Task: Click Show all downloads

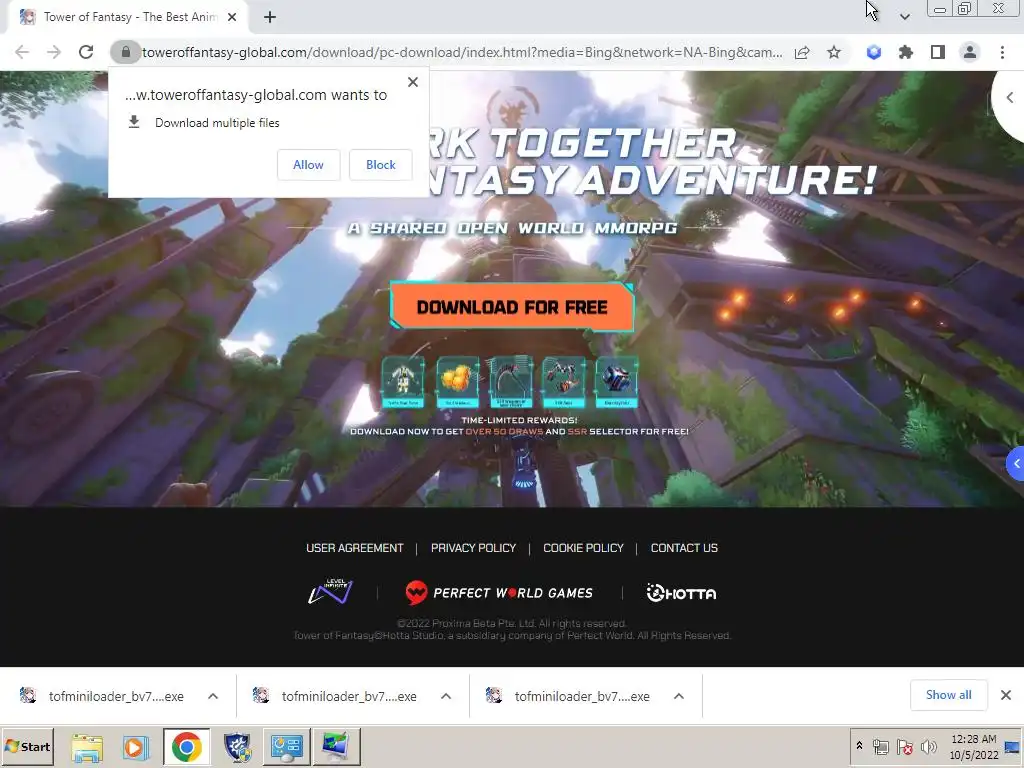Action: tap(948, 695)
